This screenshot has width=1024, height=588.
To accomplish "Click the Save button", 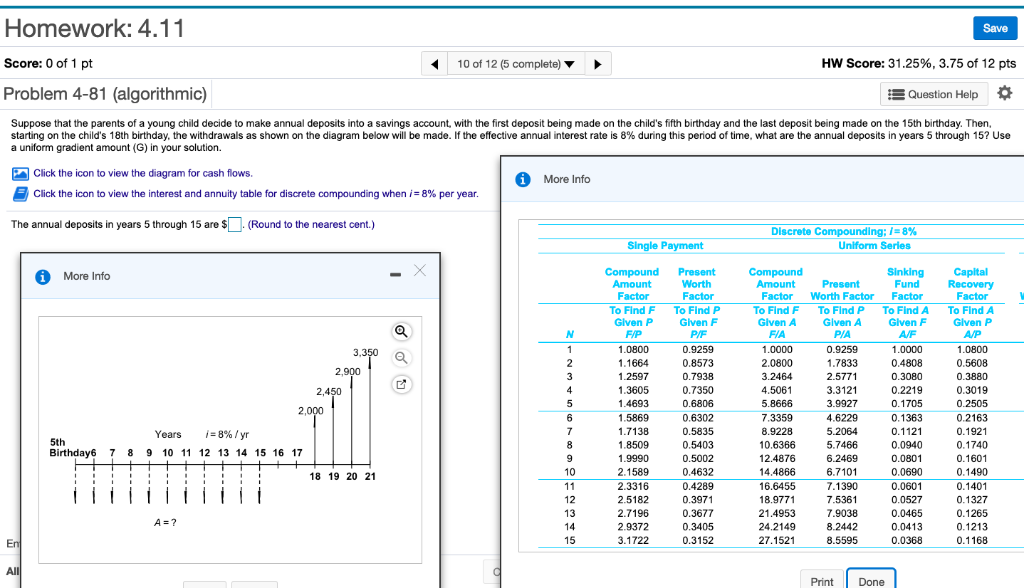I will click(x=994, y=28).
